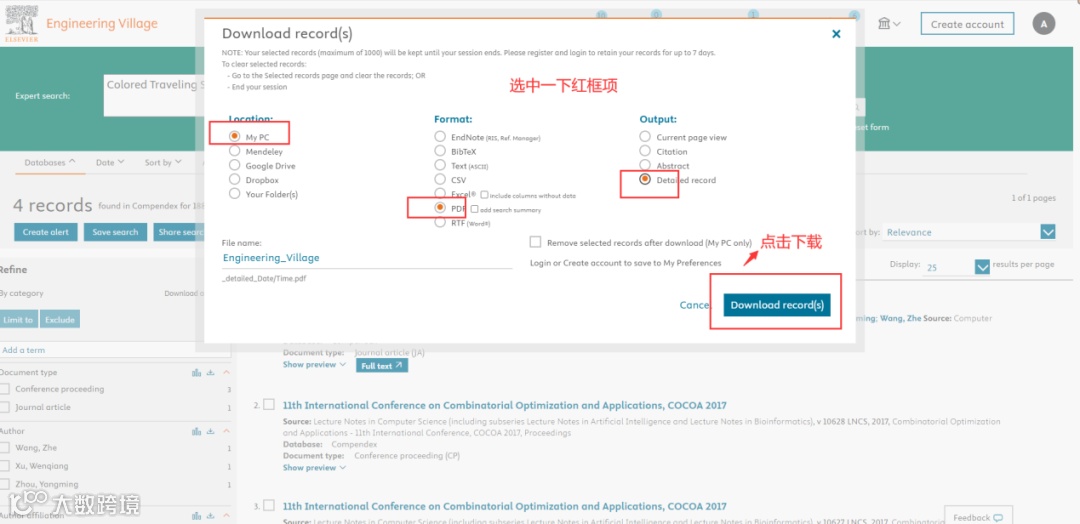Choose RTF (Word) format
This screenshot has height=524, width=1080.
439,222
